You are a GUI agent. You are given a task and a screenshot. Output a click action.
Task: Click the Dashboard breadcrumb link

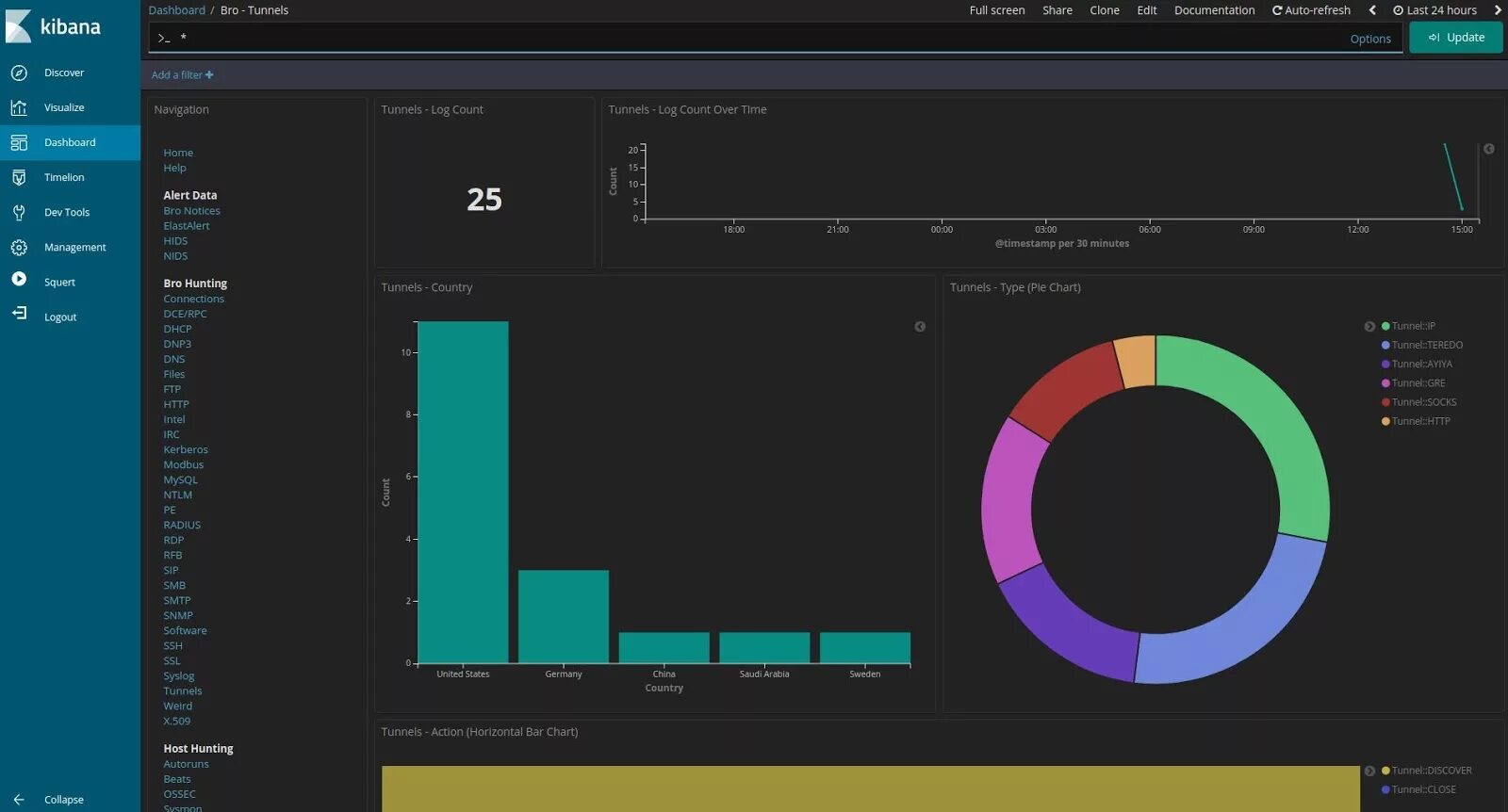click(176, 10)
